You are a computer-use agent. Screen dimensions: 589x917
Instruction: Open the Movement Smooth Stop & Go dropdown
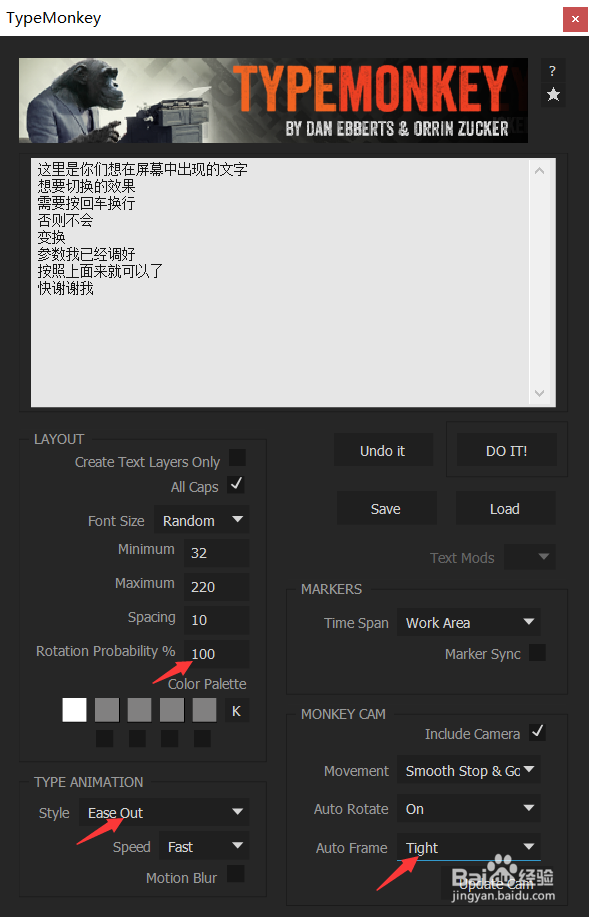(469, 770)
